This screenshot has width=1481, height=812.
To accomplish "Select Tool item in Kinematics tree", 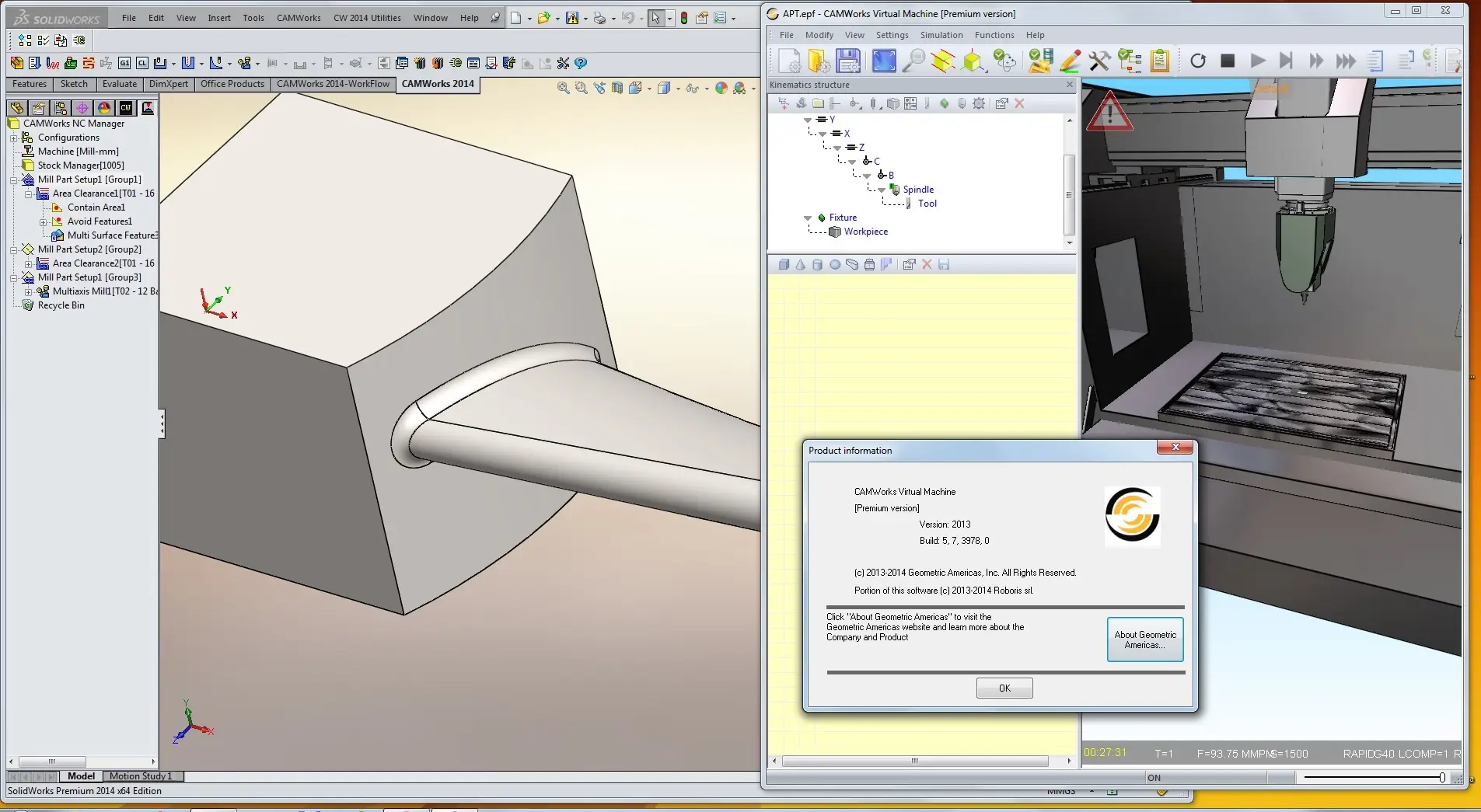I will (927, 204).
